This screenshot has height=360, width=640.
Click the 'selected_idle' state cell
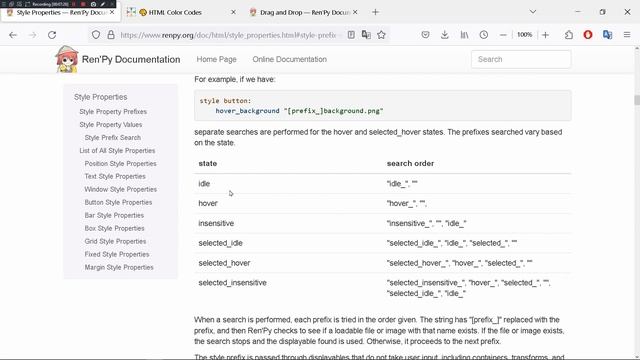click(220, 243)
